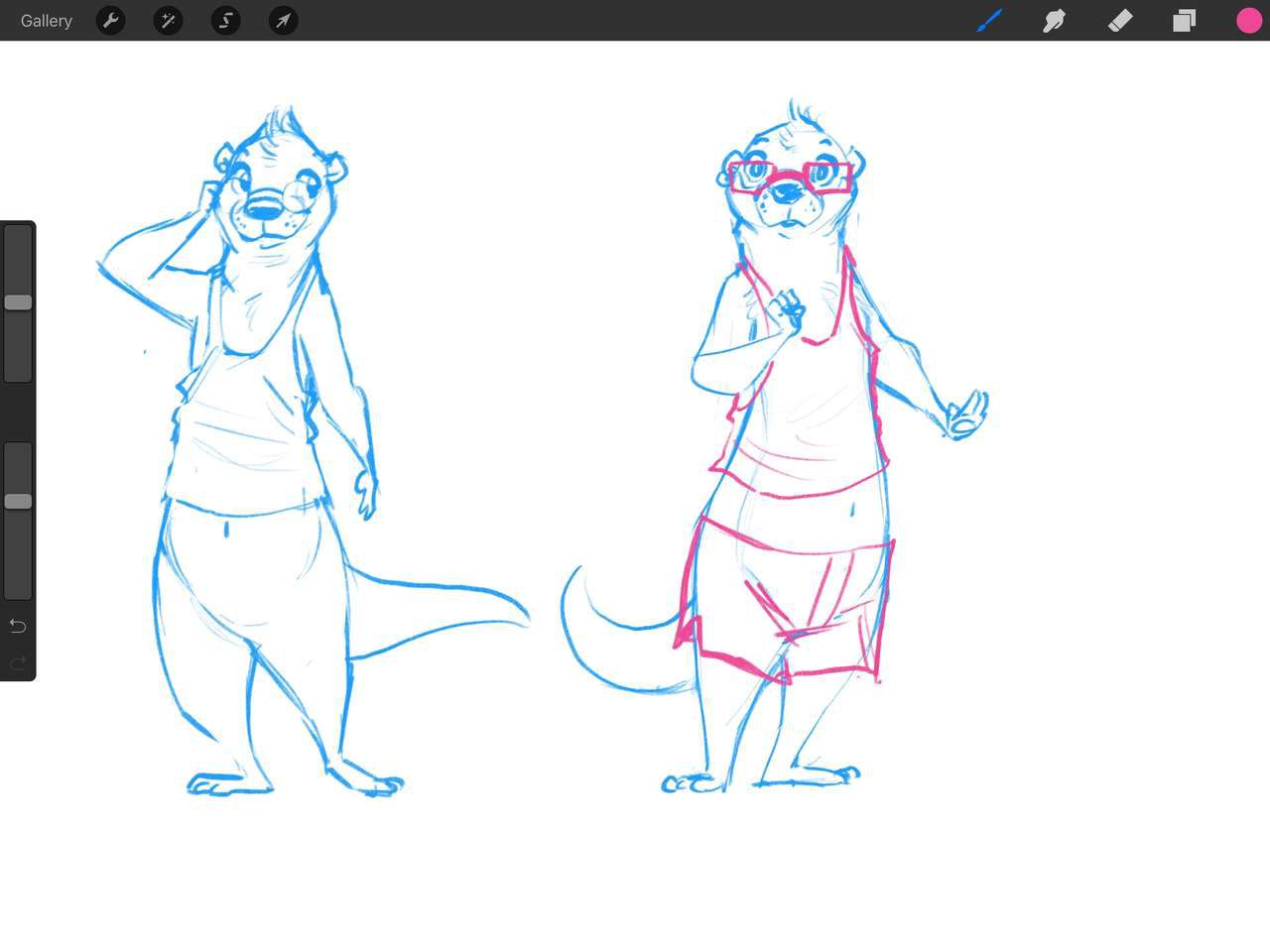Open the Layers panel
Viewport: 1270px width, 952px height.
tap(1184, 20)
